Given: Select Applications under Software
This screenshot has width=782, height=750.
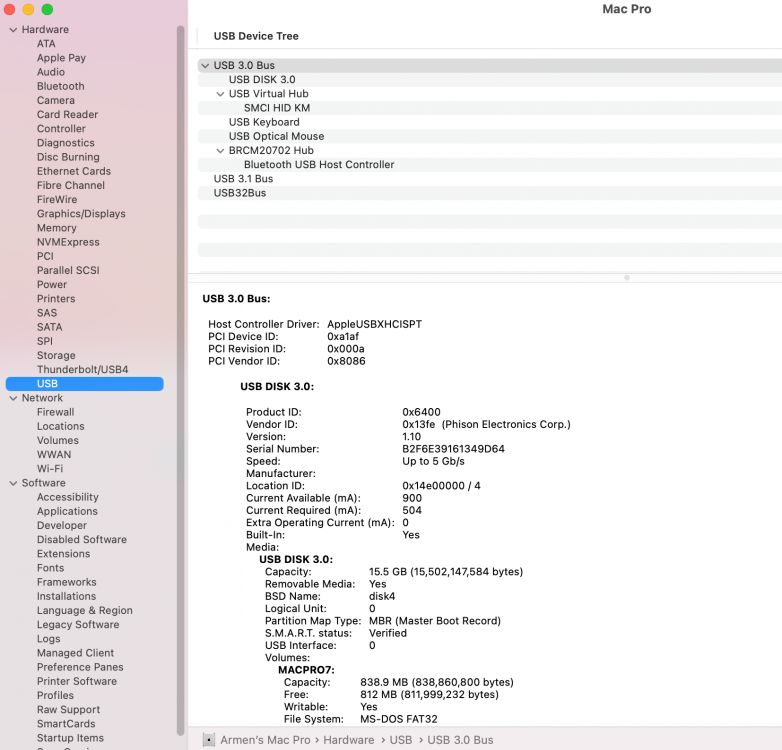Looking at the screenshot, I should point(67,511).
